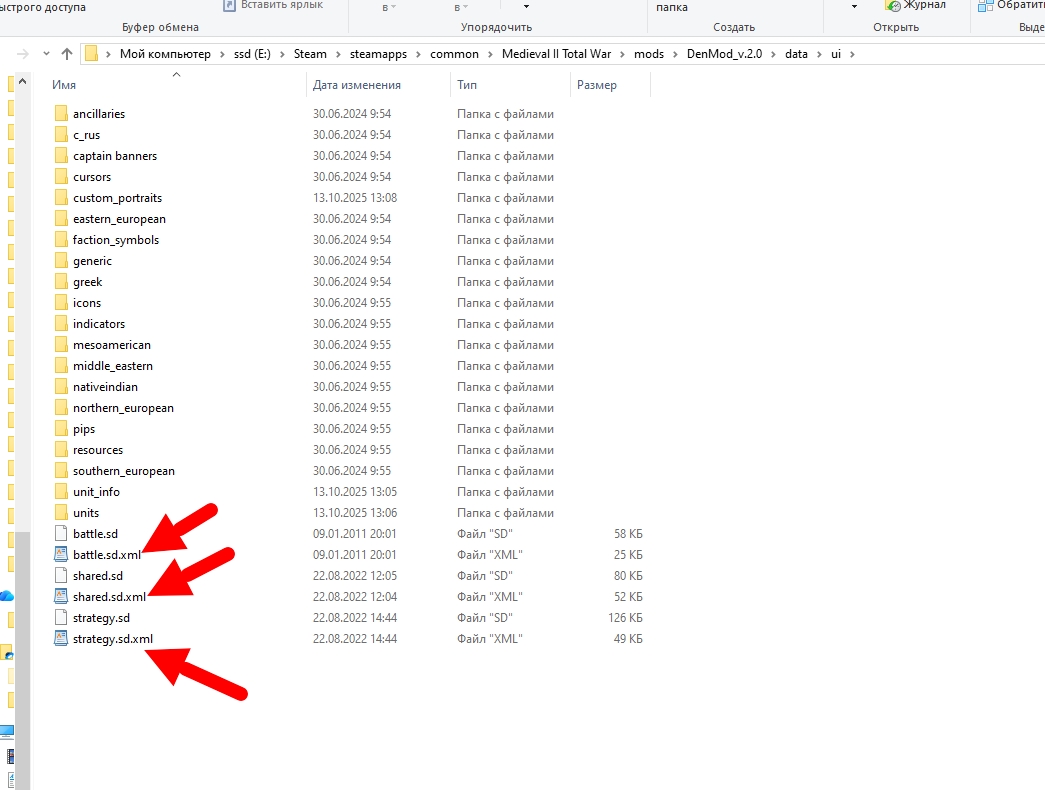Click the units folder icon
Viewport: 1045px width, 790px height.
pyautogui.click(x=61, y=513)
